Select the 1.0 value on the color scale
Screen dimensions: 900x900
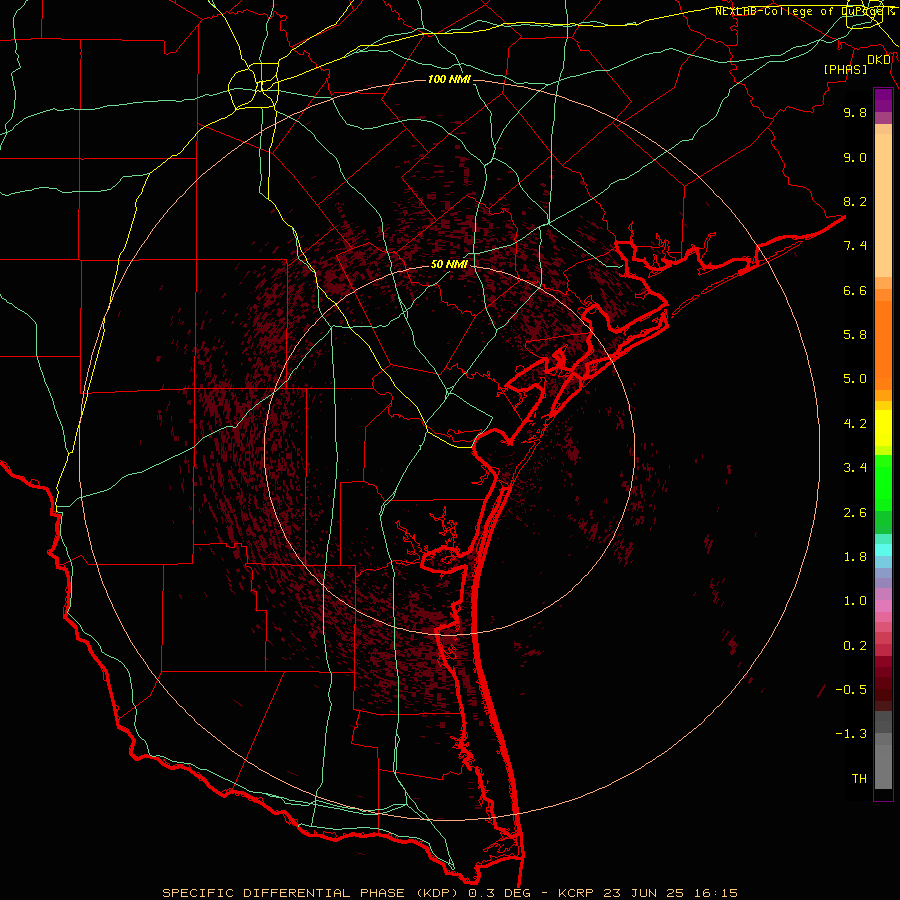click(855, 601)
